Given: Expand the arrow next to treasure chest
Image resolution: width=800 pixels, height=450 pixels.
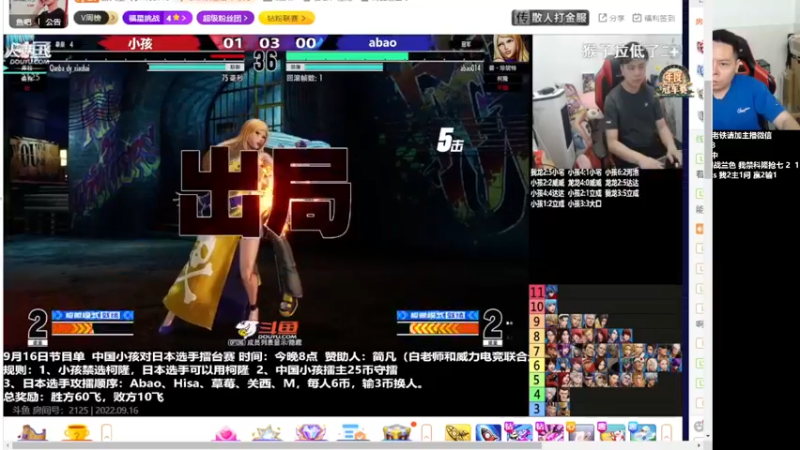Looking at the screenshot, I should (x=427, y=433).
